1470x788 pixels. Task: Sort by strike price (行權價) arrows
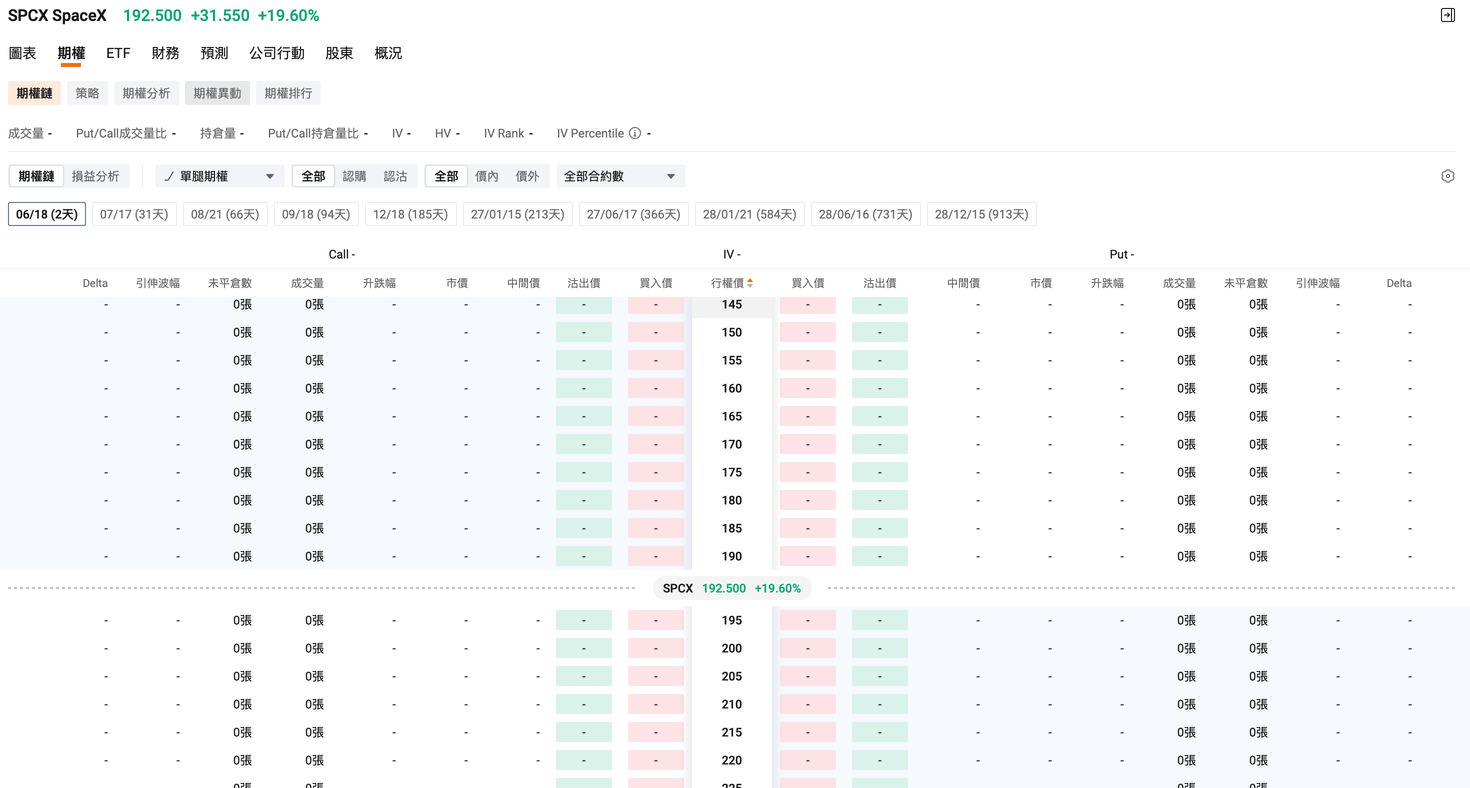750,283
